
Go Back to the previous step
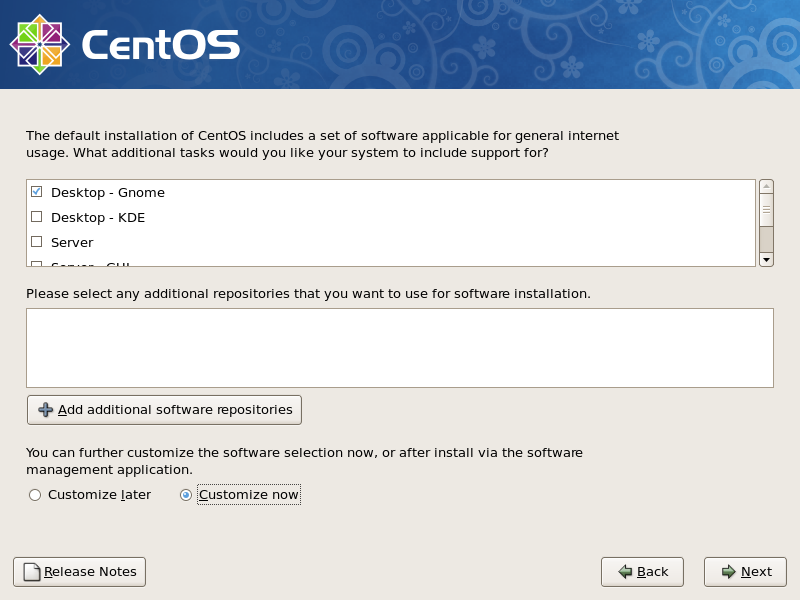[x=642, y=572]
